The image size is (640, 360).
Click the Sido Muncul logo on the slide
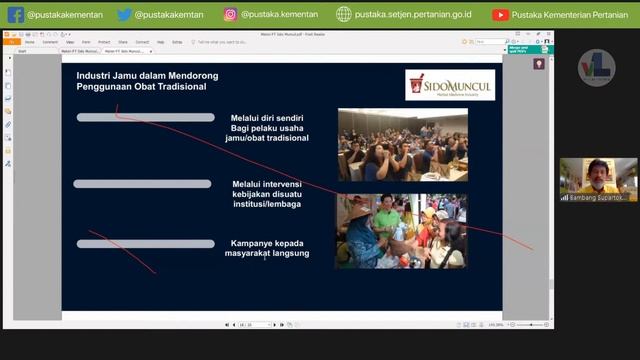[450, 85]
